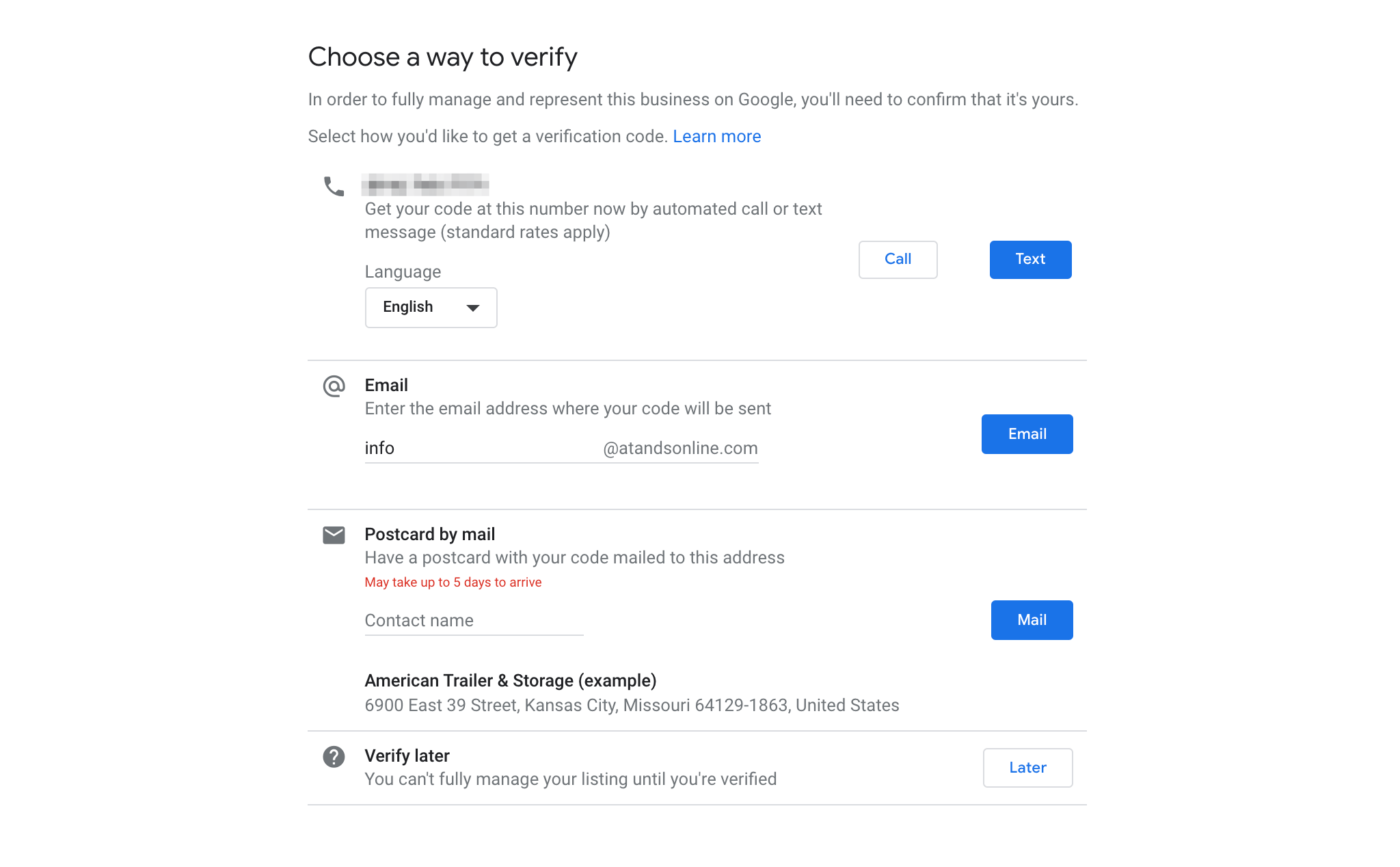This screenshot has height=867, width=1400.
Task: Open the Learn more link
Action: point(716,136)
